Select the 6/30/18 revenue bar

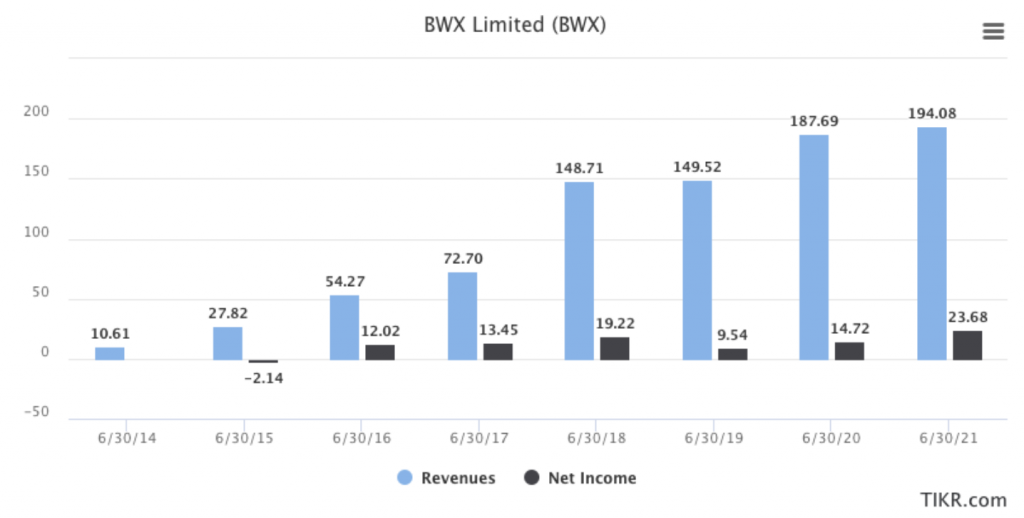point(579,271)
